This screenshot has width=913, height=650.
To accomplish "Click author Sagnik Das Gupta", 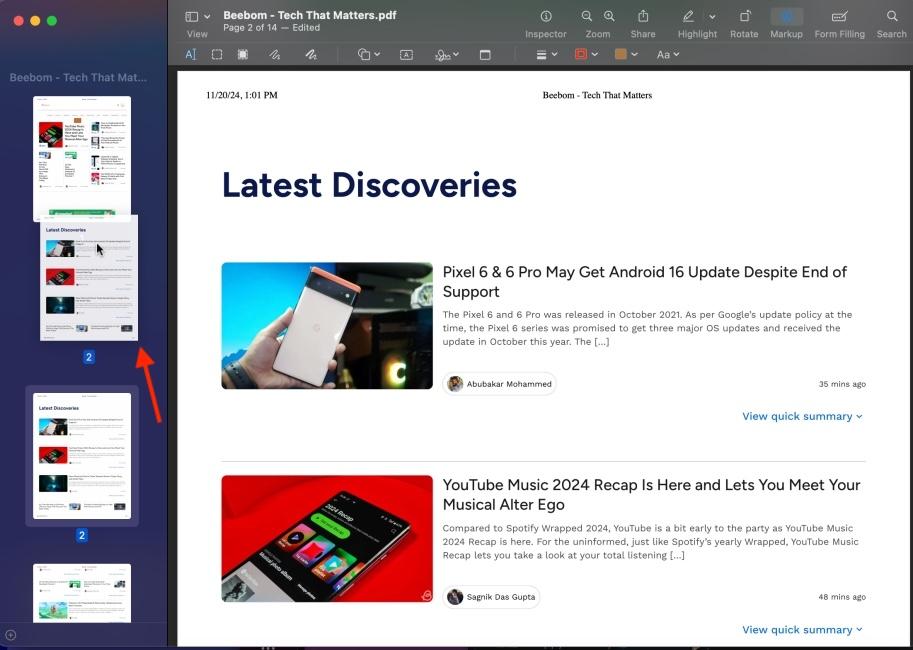I will coord(491,596).
